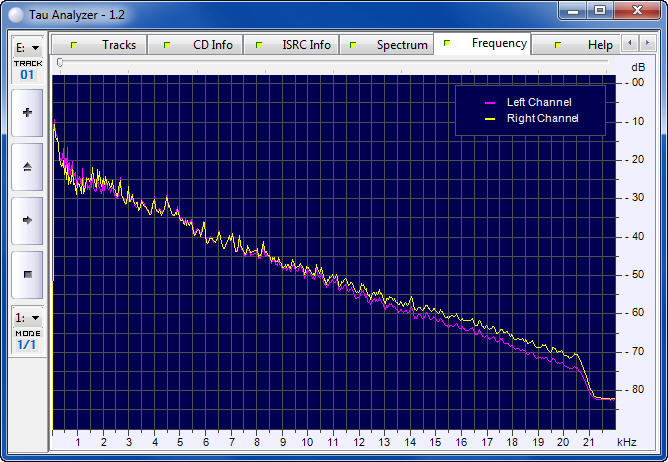Click the mode 1/1 indicator

tap(27, 345)
